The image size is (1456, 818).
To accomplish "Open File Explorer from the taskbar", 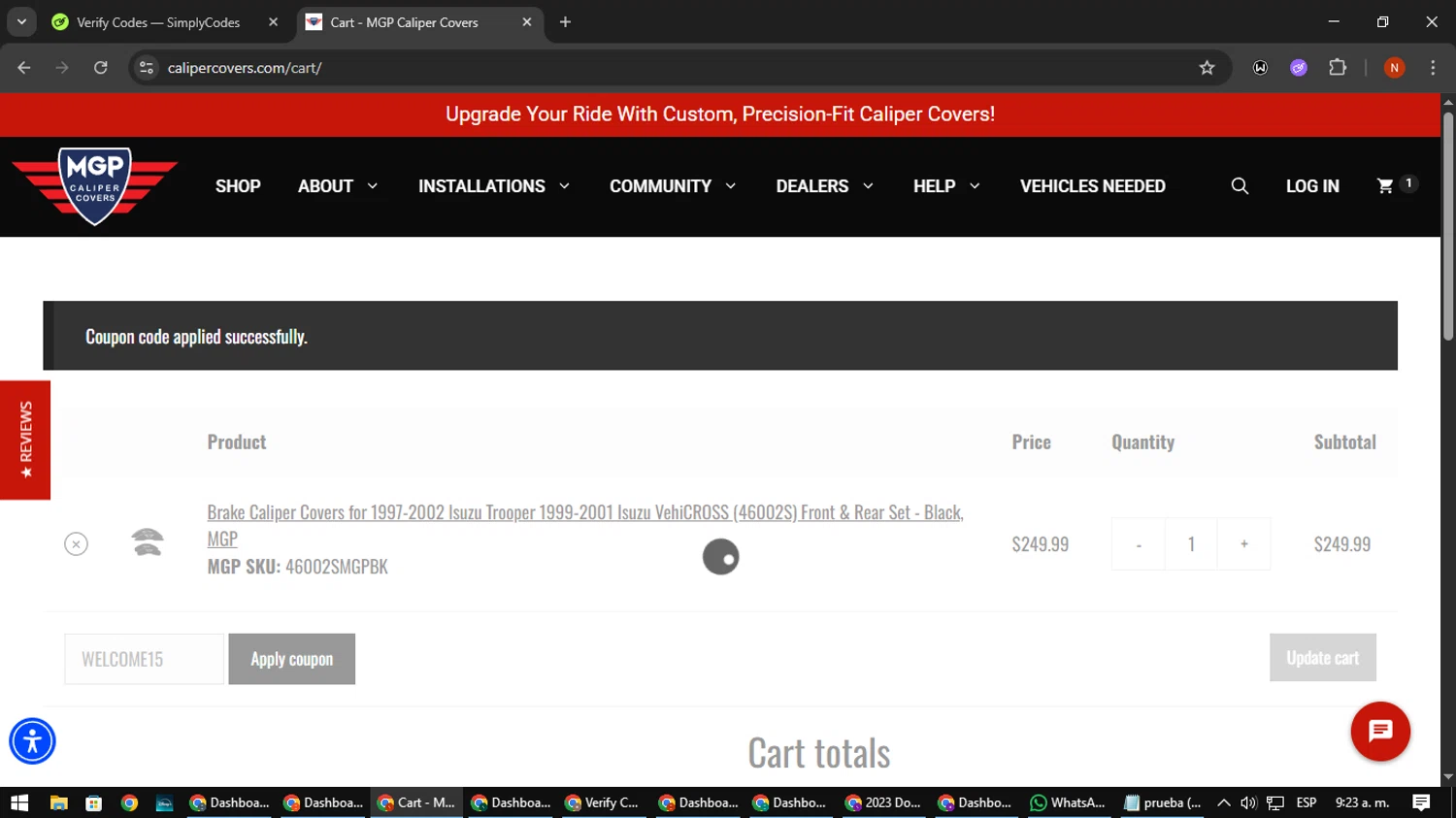I will pos(59,802).
